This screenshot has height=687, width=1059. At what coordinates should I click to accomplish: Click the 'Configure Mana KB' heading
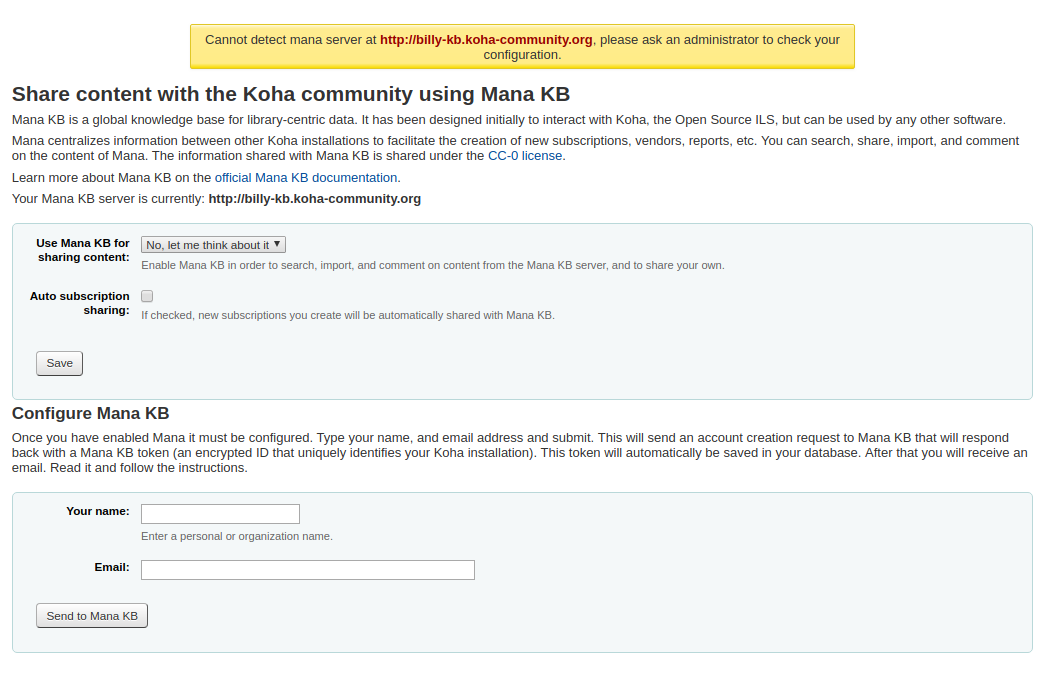[x=90, y=414]
